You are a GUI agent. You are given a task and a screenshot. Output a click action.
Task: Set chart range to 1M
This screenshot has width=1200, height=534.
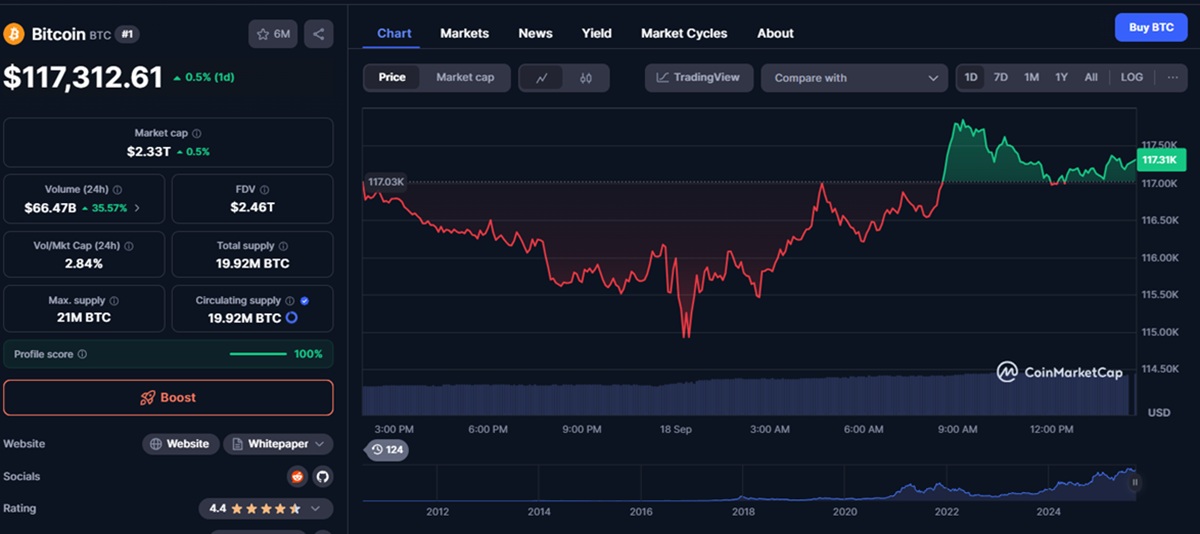point(1031,77)
